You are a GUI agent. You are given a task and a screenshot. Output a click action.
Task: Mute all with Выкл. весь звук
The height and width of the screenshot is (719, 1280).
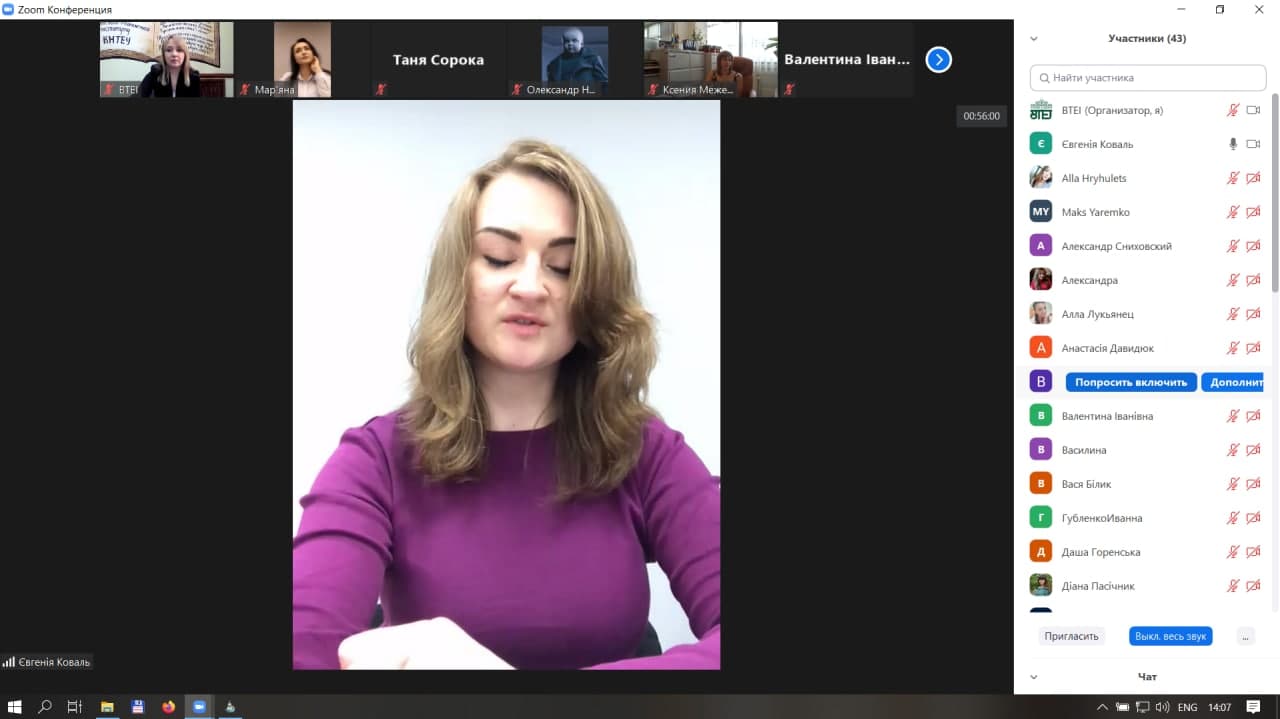[x=1170, y=636]
